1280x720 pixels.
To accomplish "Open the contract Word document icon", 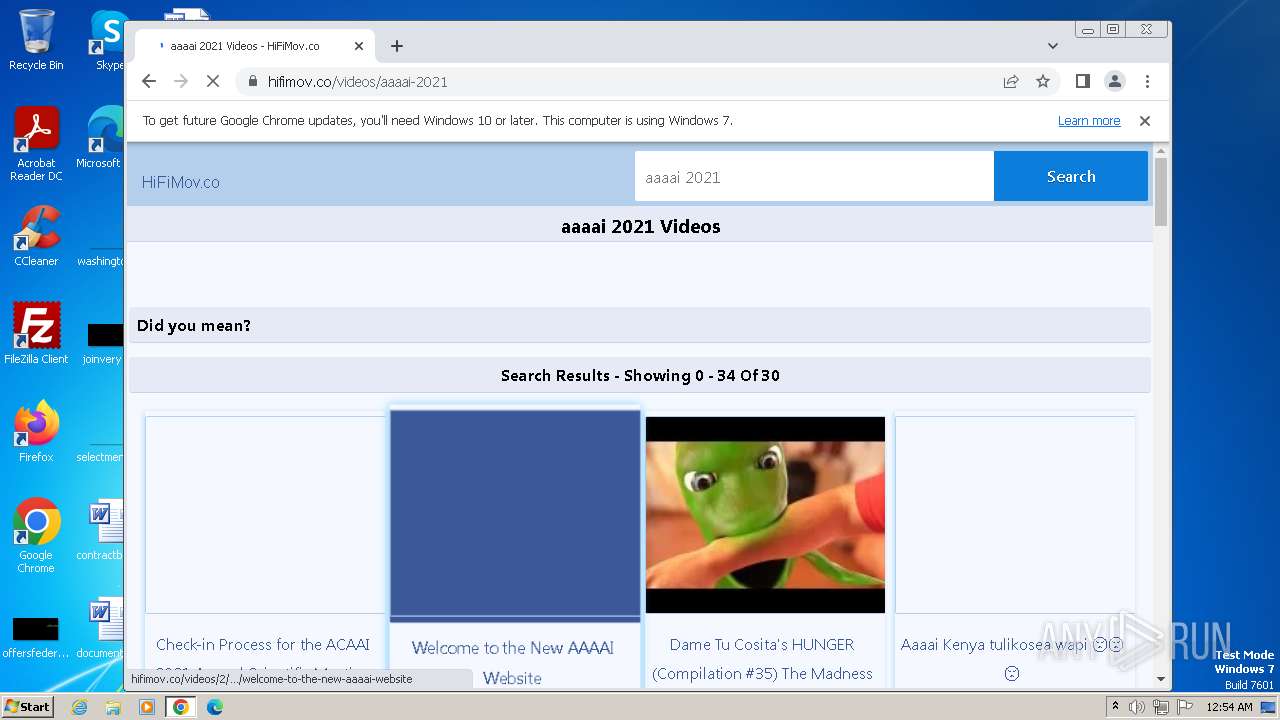I will [100, 530].
